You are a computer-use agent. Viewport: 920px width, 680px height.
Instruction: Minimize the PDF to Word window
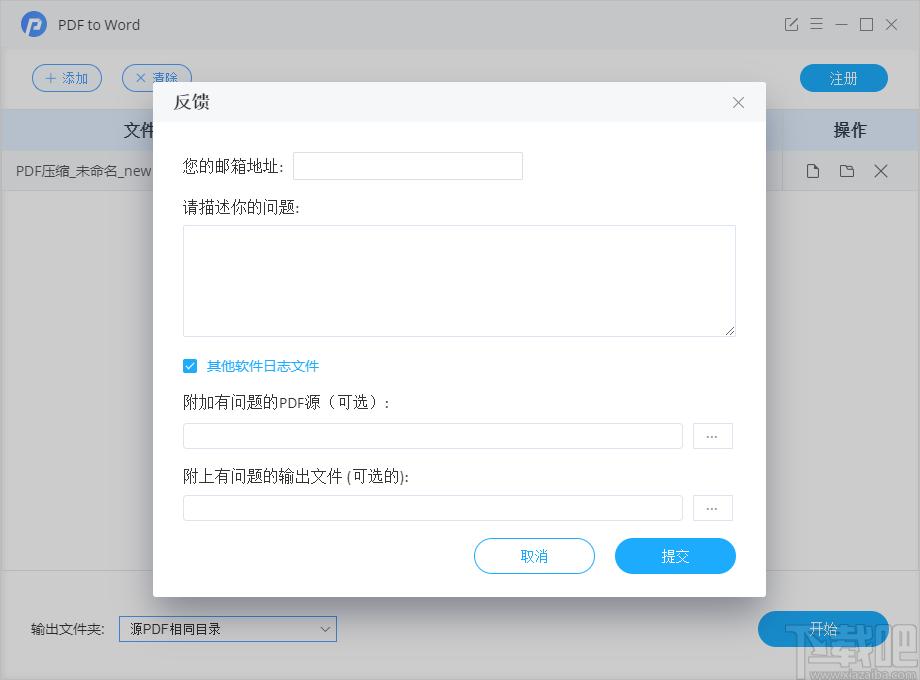coord(841,25)
